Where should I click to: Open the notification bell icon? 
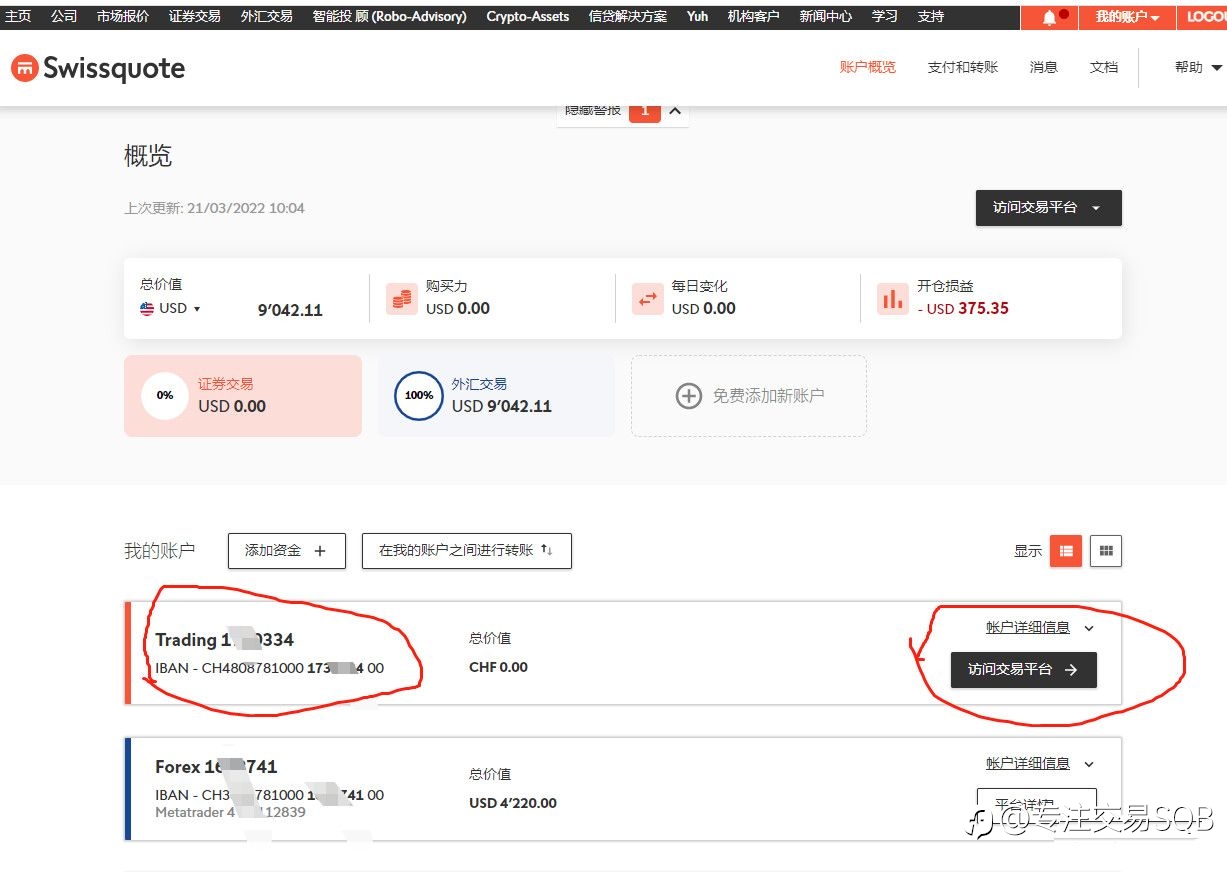(1049, 17)
